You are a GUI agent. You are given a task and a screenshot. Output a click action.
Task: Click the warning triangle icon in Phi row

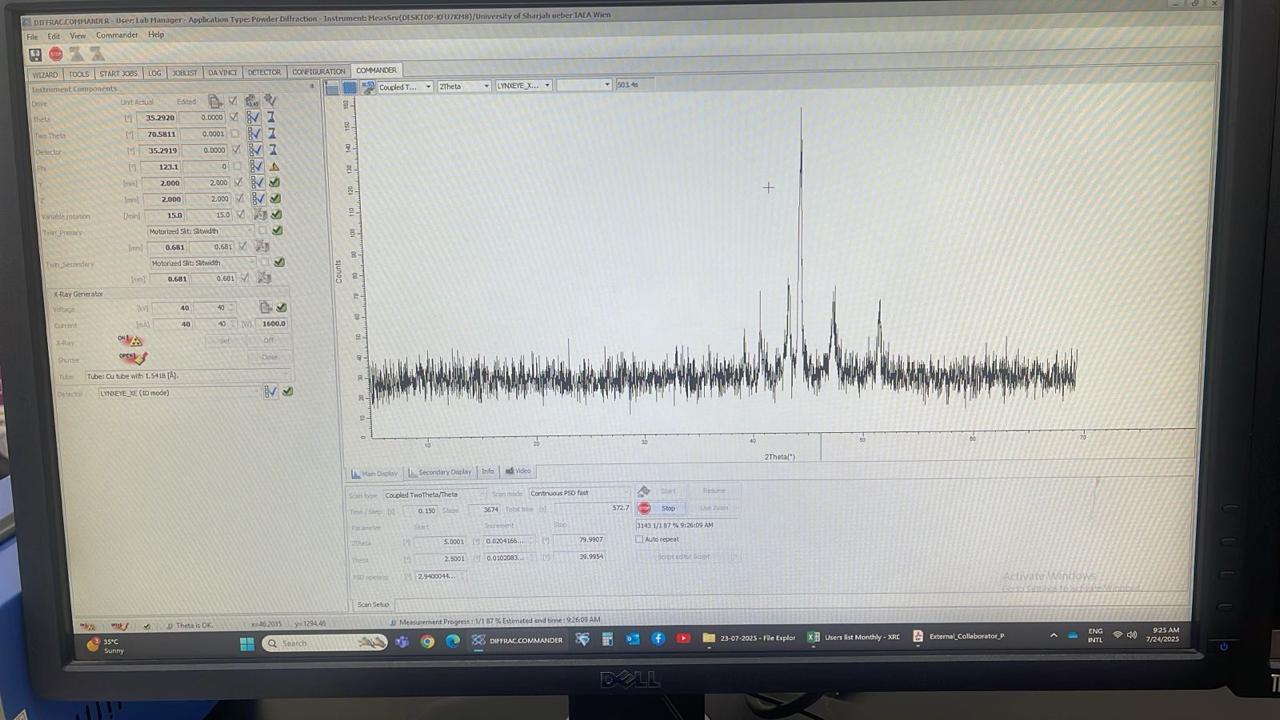pos(273,167)
